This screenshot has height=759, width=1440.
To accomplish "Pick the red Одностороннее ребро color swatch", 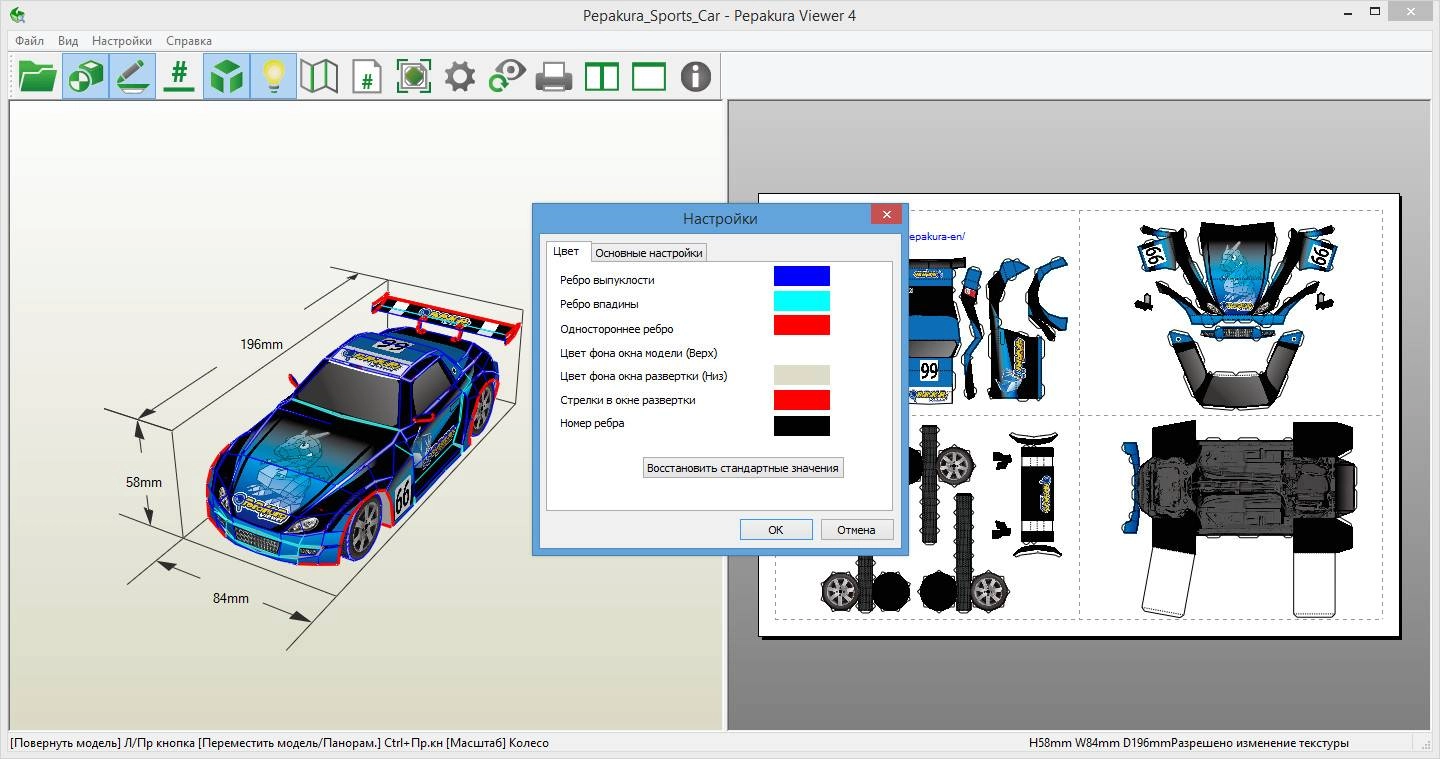I will click(x=802, y=325).
